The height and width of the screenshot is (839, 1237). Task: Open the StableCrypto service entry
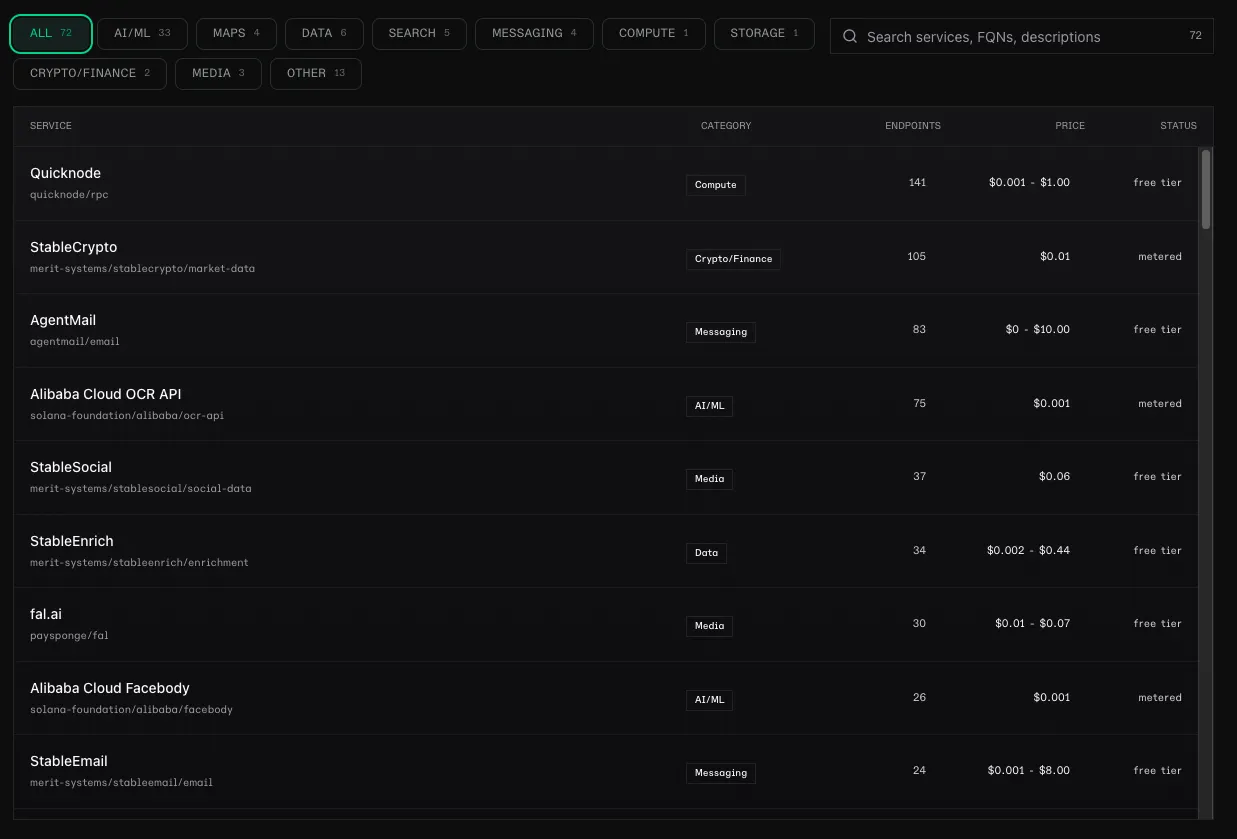[x=606, y=257]
